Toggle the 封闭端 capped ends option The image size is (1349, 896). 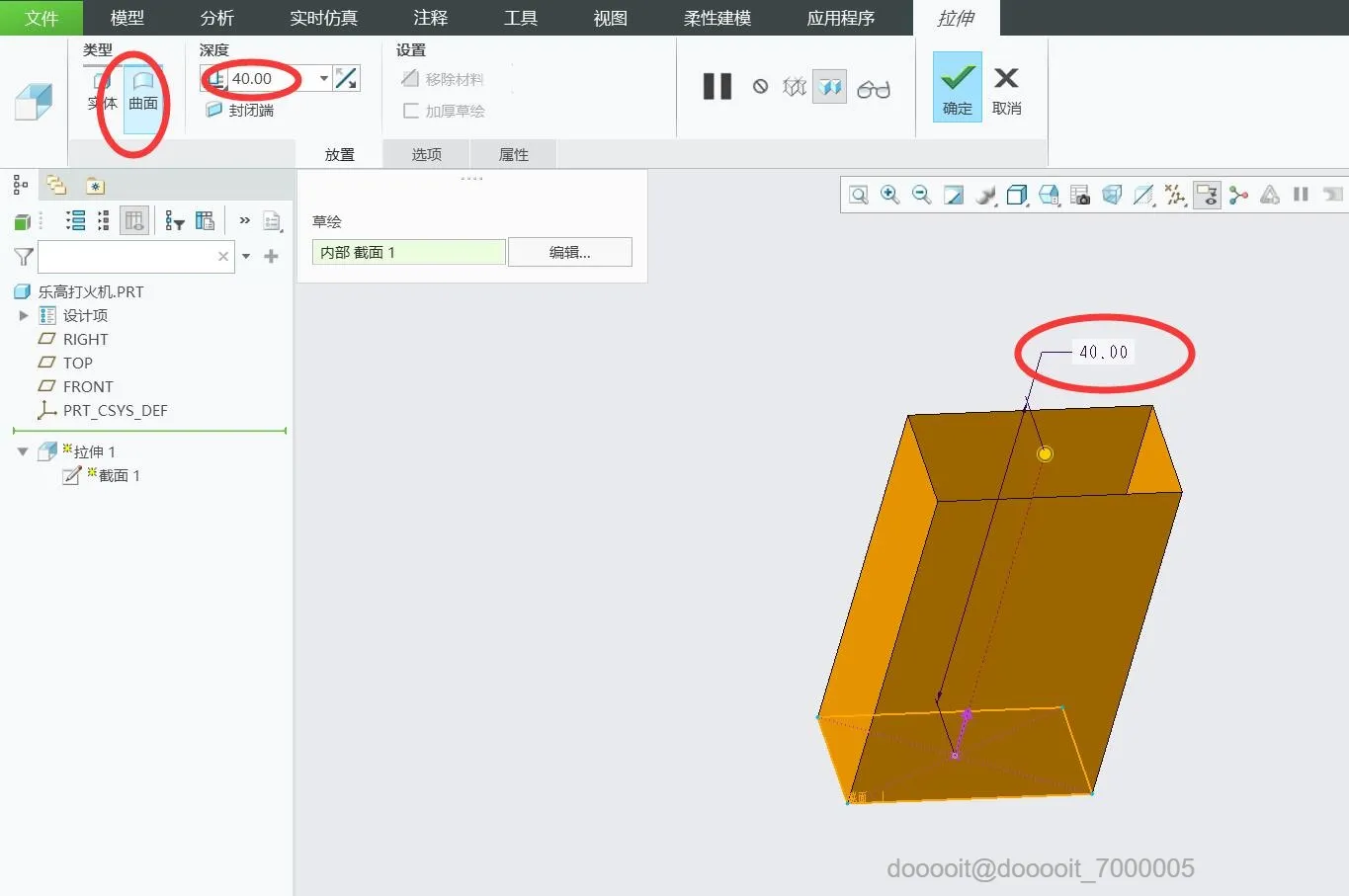239,110
